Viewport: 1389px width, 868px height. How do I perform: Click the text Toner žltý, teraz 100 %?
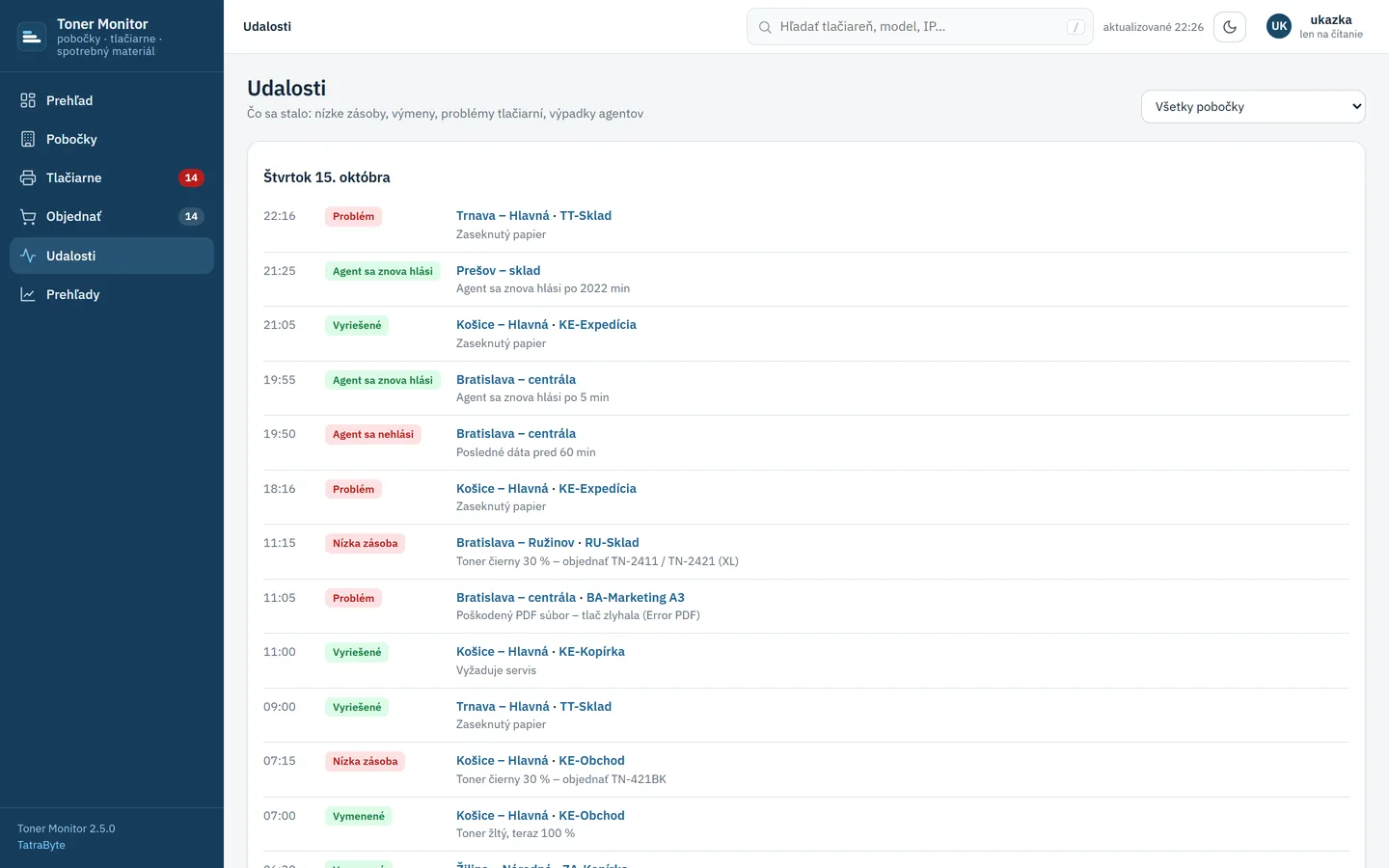click(x=515, y=833)
